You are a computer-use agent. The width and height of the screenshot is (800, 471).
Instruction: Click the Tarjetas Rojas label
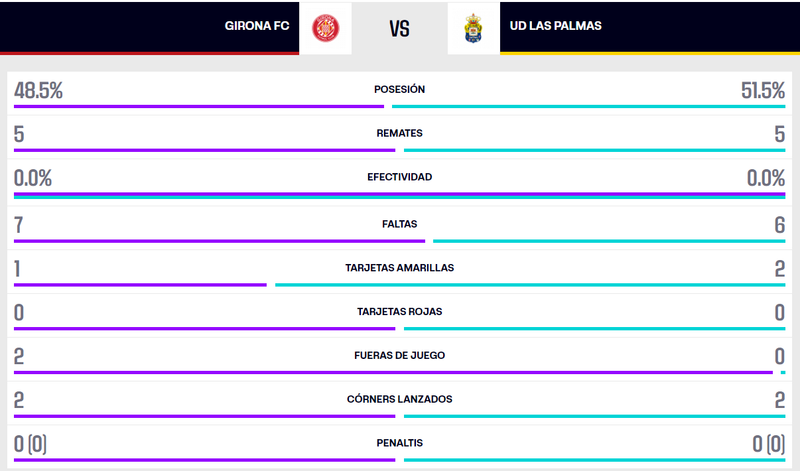pyautogui.click(x=400, y=311)
